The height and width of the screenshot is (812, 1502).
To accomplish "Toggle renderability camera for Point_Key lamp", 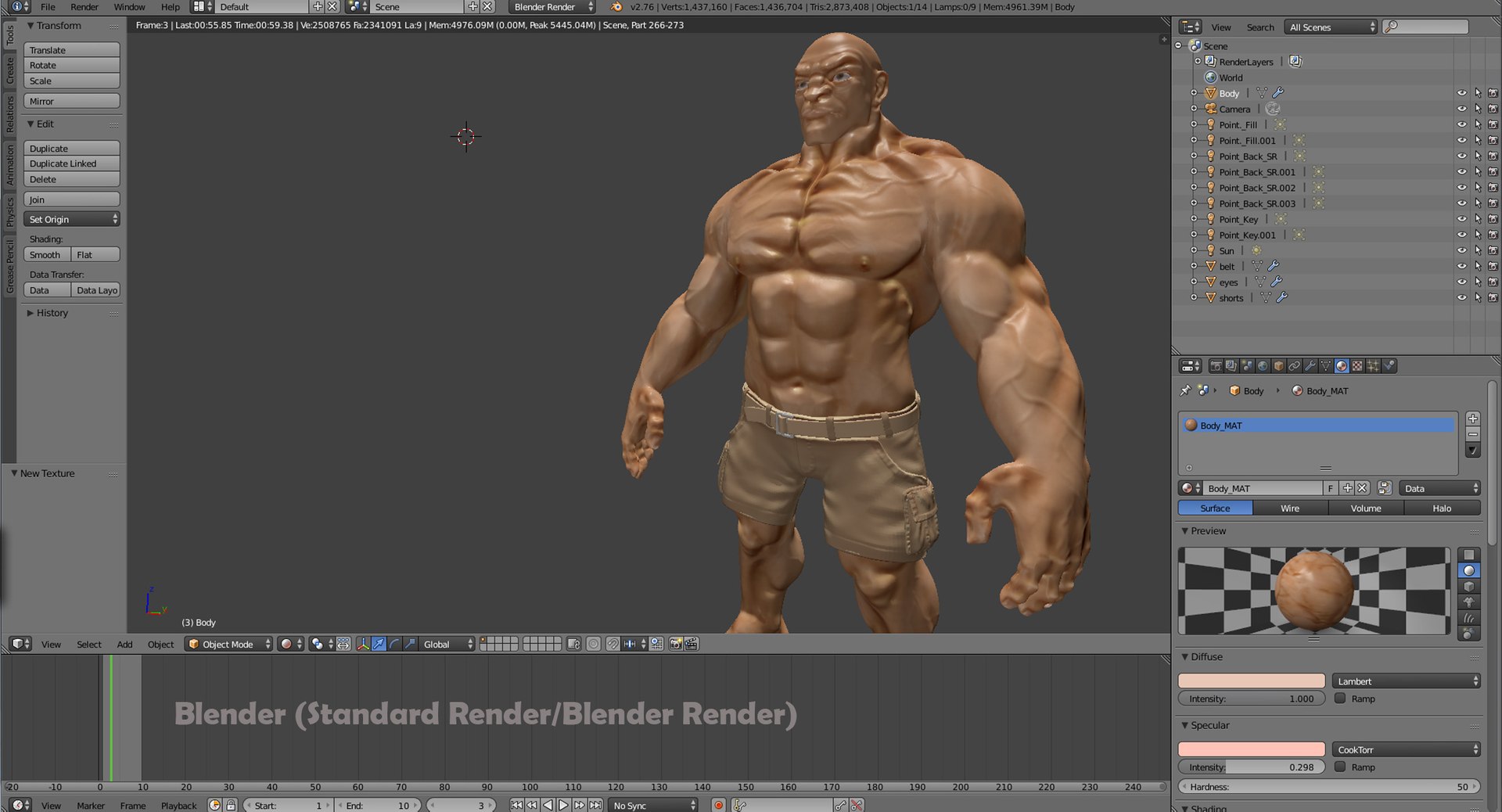I will [x=1493, y=219].
